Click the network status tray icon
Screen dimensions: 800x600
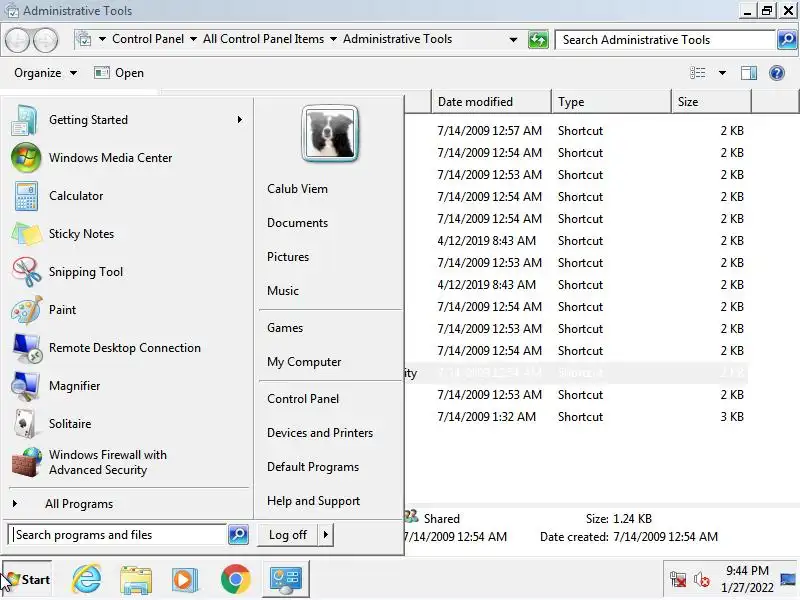[678, 580]
